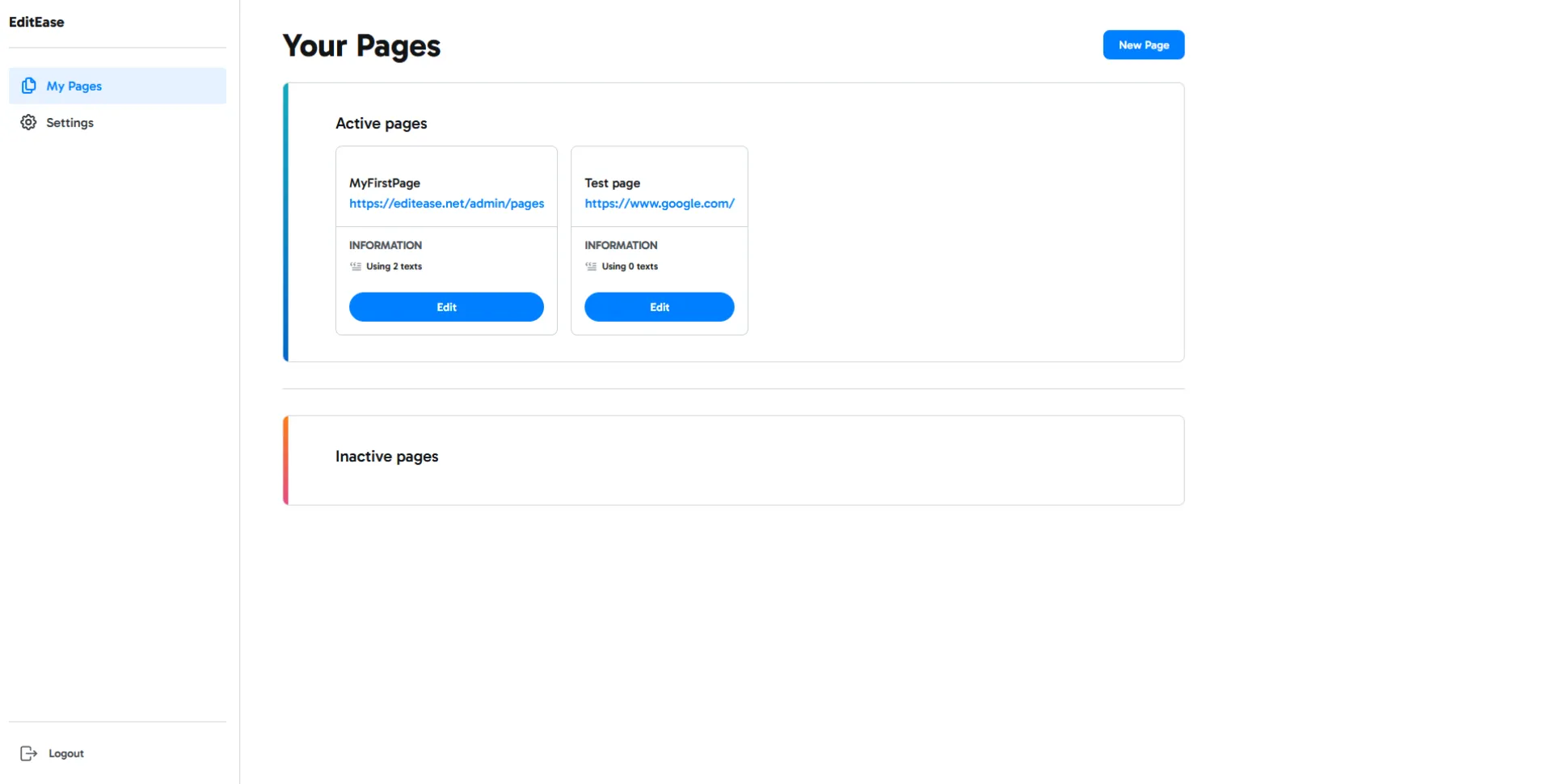Create a page with New Page button
Screen dimensions: 1552x784
point(1144,45)
